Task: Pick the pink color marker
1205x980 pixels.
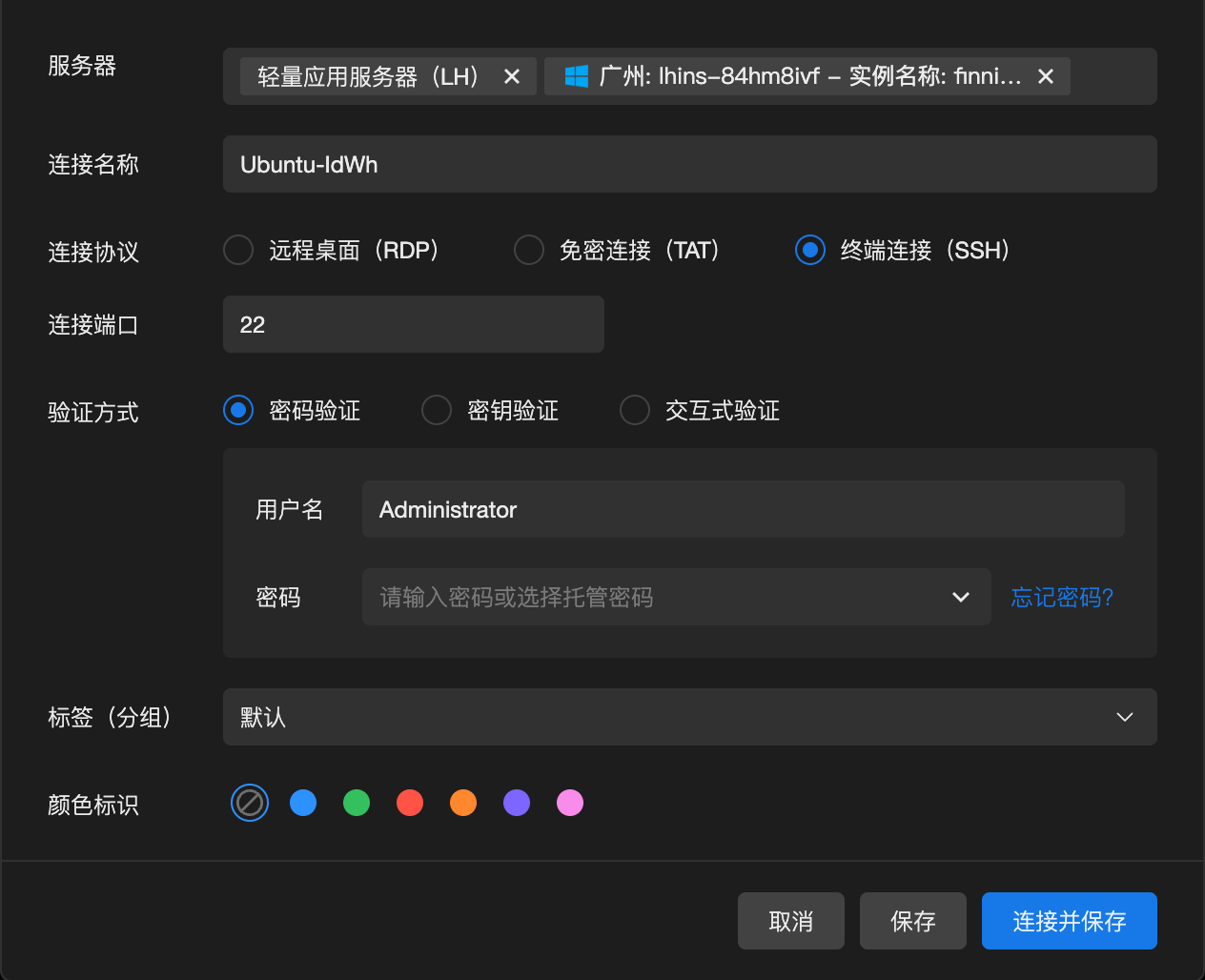Action: [x=570, y=803]
